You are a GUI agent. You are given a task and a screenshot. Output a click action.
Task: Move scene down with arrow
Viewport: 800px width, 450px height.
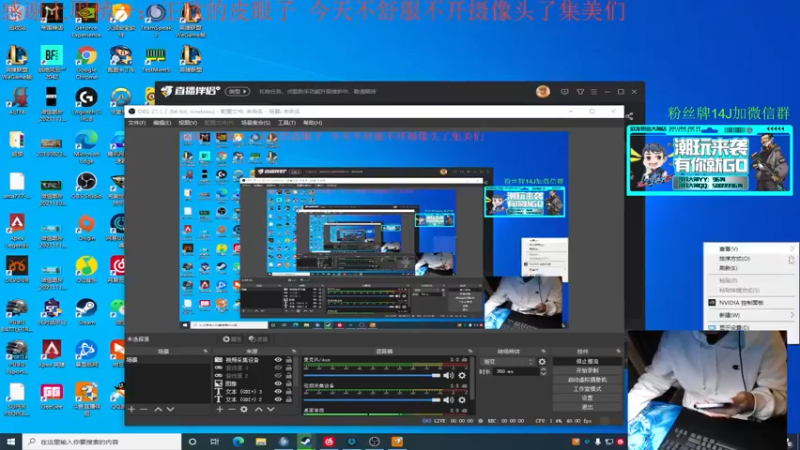(170, 409)
